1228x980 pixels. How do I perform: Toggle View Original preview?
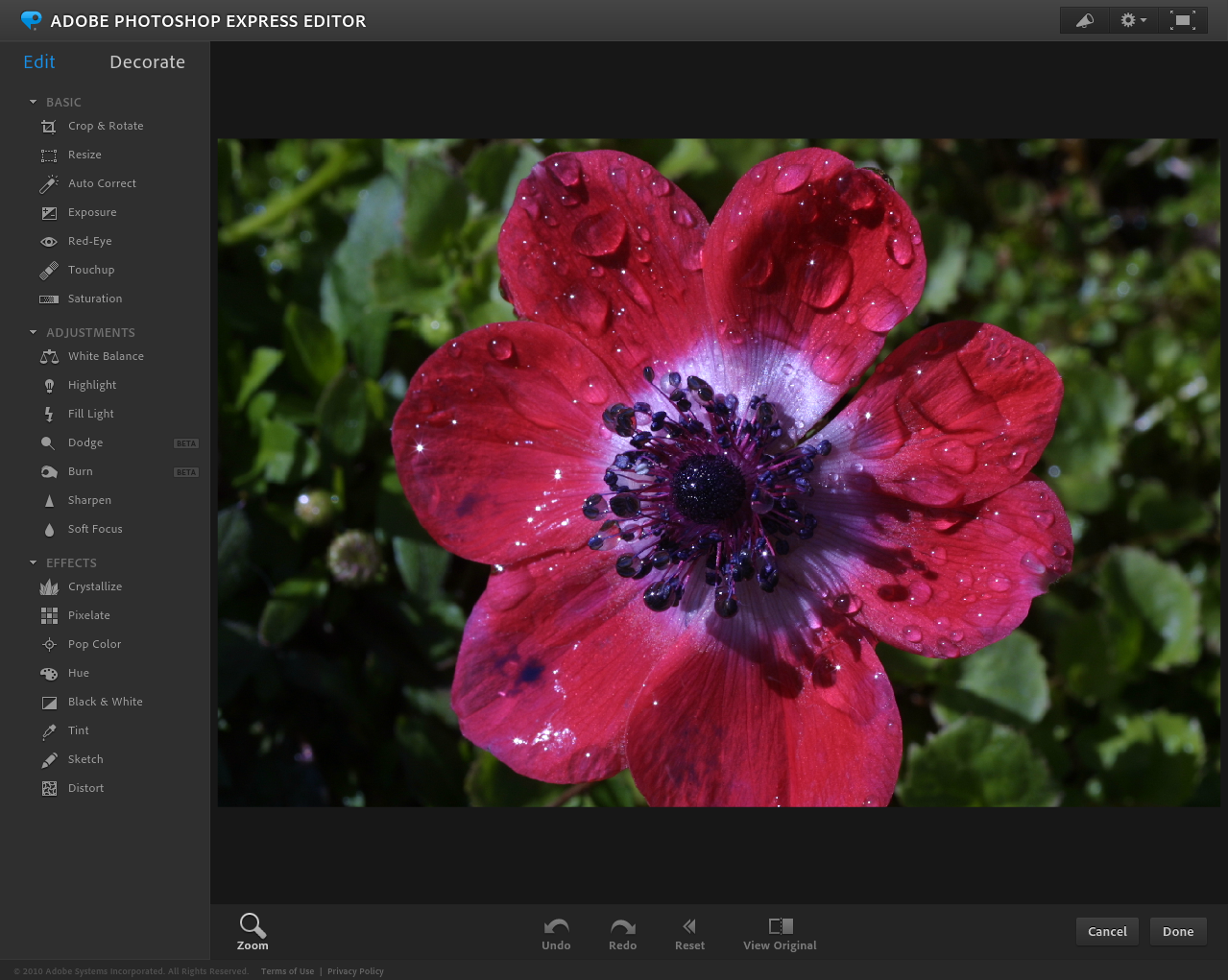[779, 933]
